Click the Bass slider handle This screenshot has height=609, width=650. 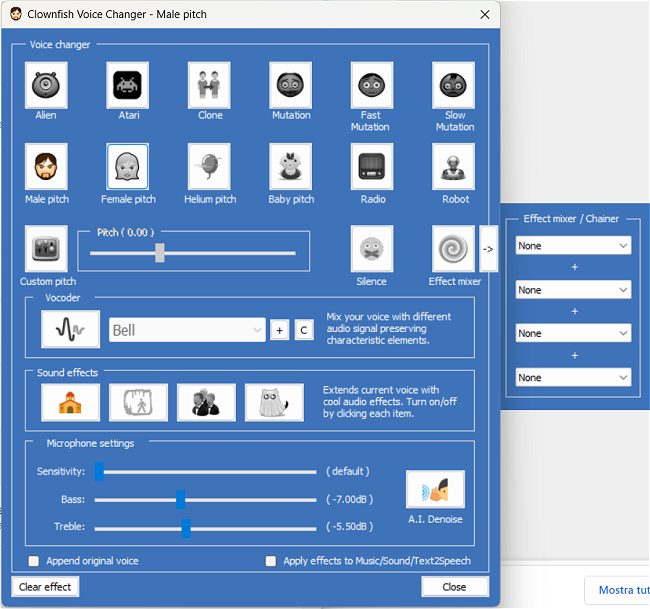click(180, 500)
